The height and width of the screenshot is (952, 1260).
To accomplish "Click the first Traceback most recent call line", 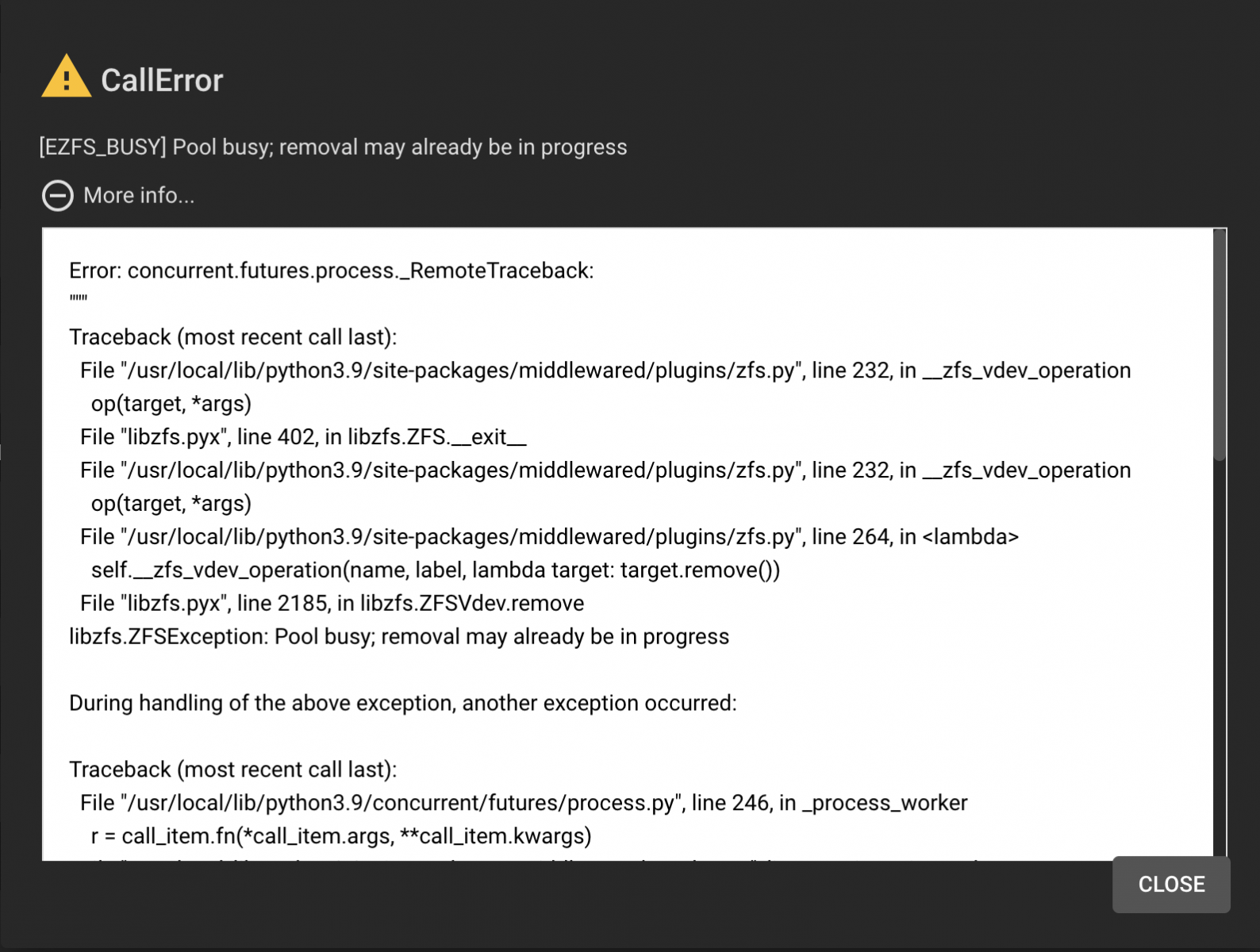I will [x=233, y=337].
